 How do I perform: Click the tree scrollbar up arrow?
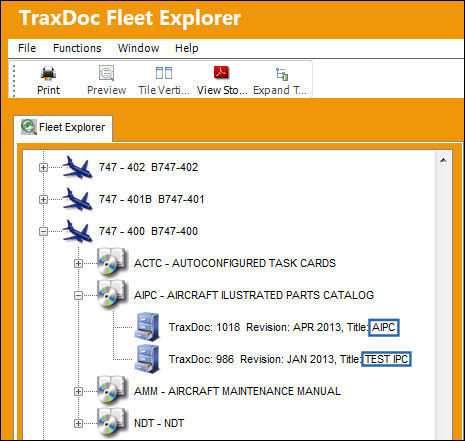click(443, 160)
